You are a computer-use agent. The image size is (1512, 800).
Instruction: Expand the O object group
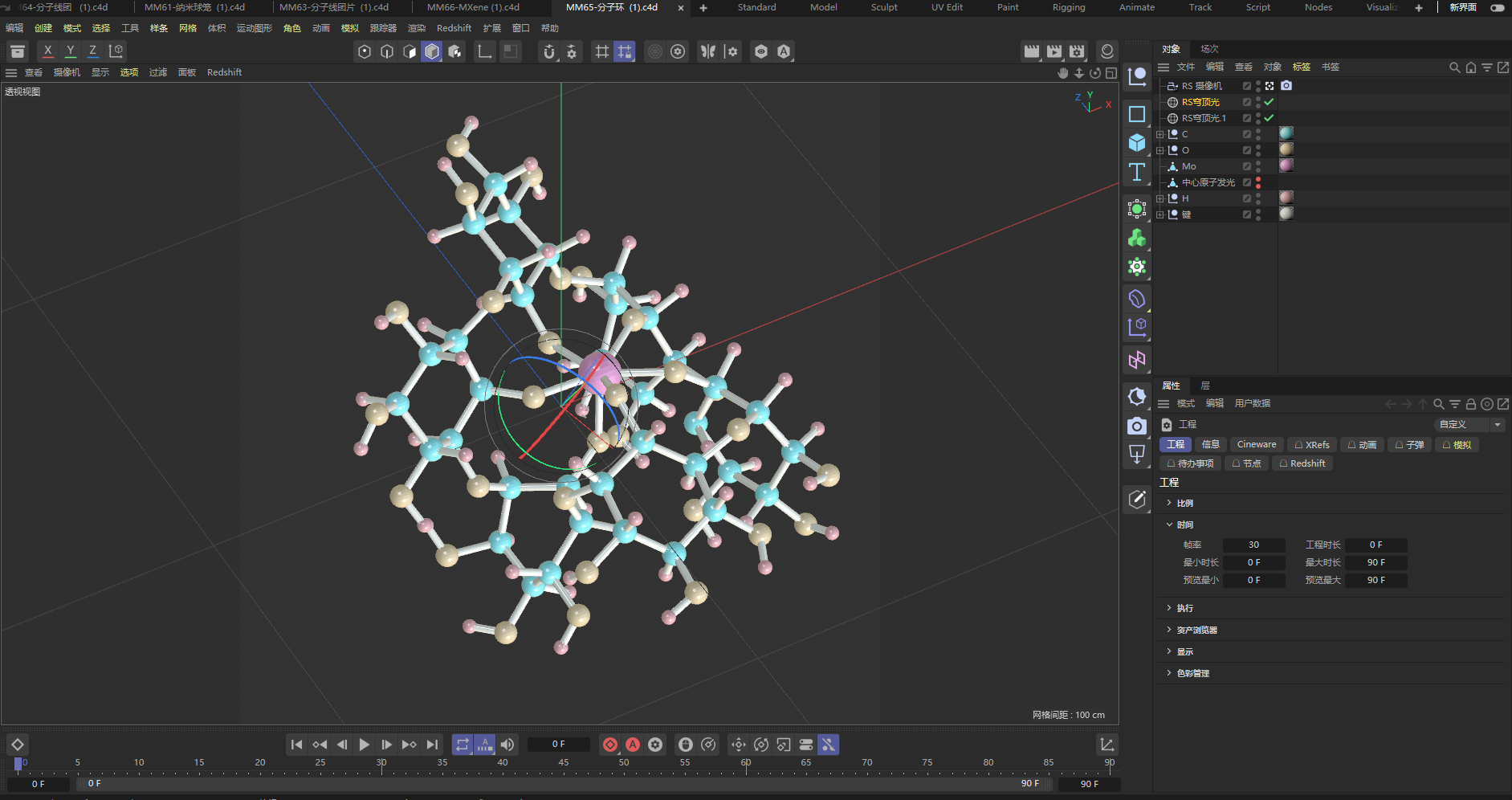tap(1159, 150)
